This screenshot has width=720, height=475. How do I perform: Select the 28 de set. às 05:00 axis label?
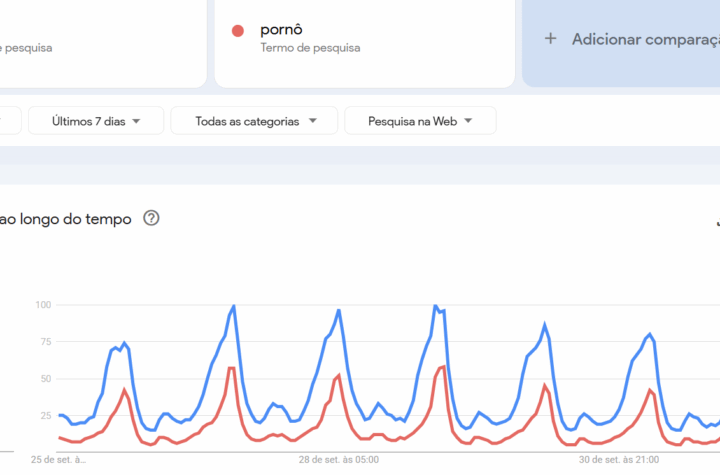339,461
